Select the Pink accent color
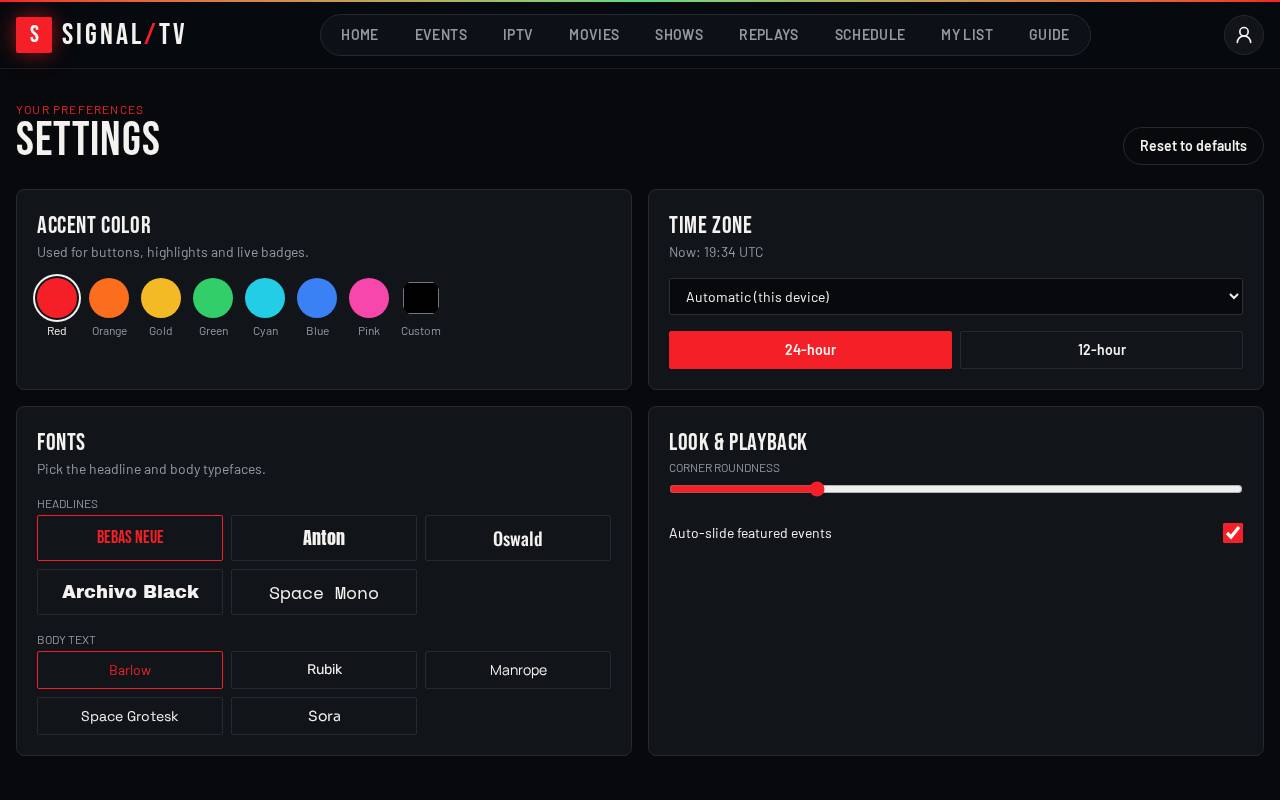Screen dimensions: 1280x800 pos(369,298)
